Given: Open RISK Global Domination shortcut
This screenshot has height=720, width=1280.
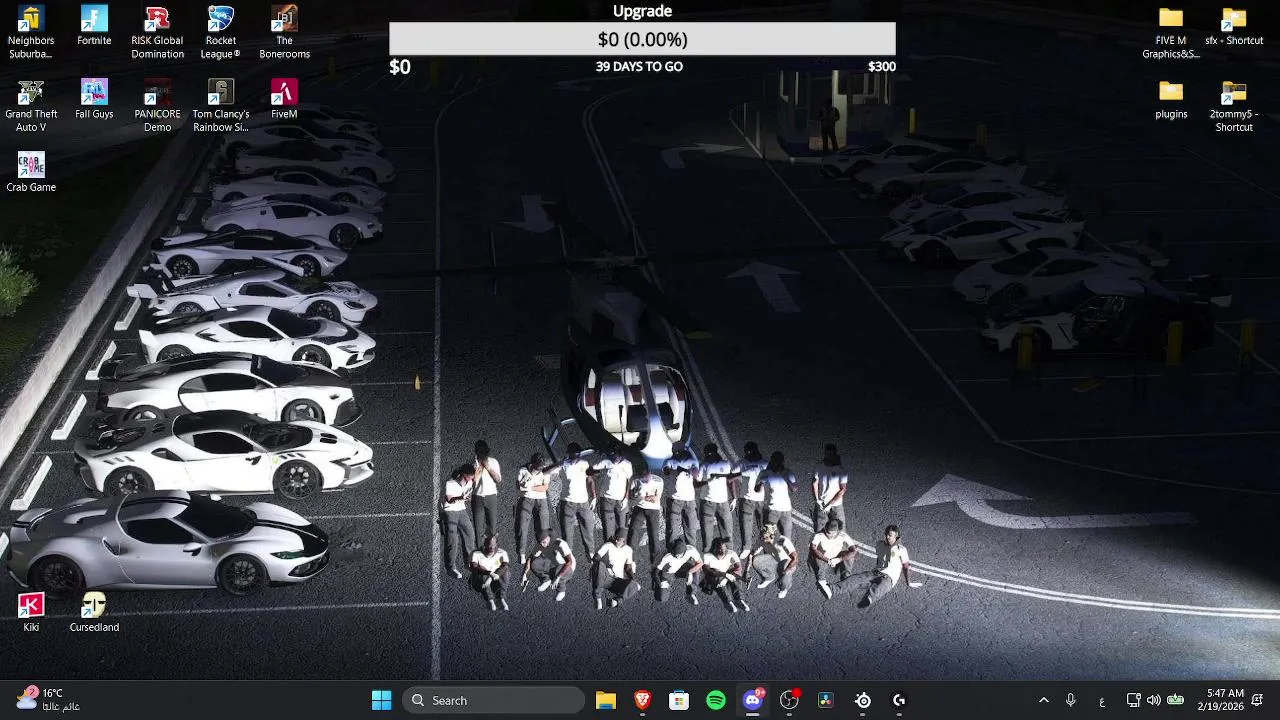Looking at the screenshot, I should 157,32.
